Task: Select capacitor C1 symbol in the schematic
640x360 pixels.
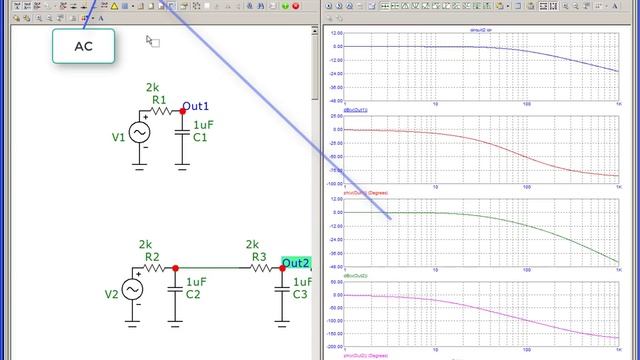Action: 182,132
